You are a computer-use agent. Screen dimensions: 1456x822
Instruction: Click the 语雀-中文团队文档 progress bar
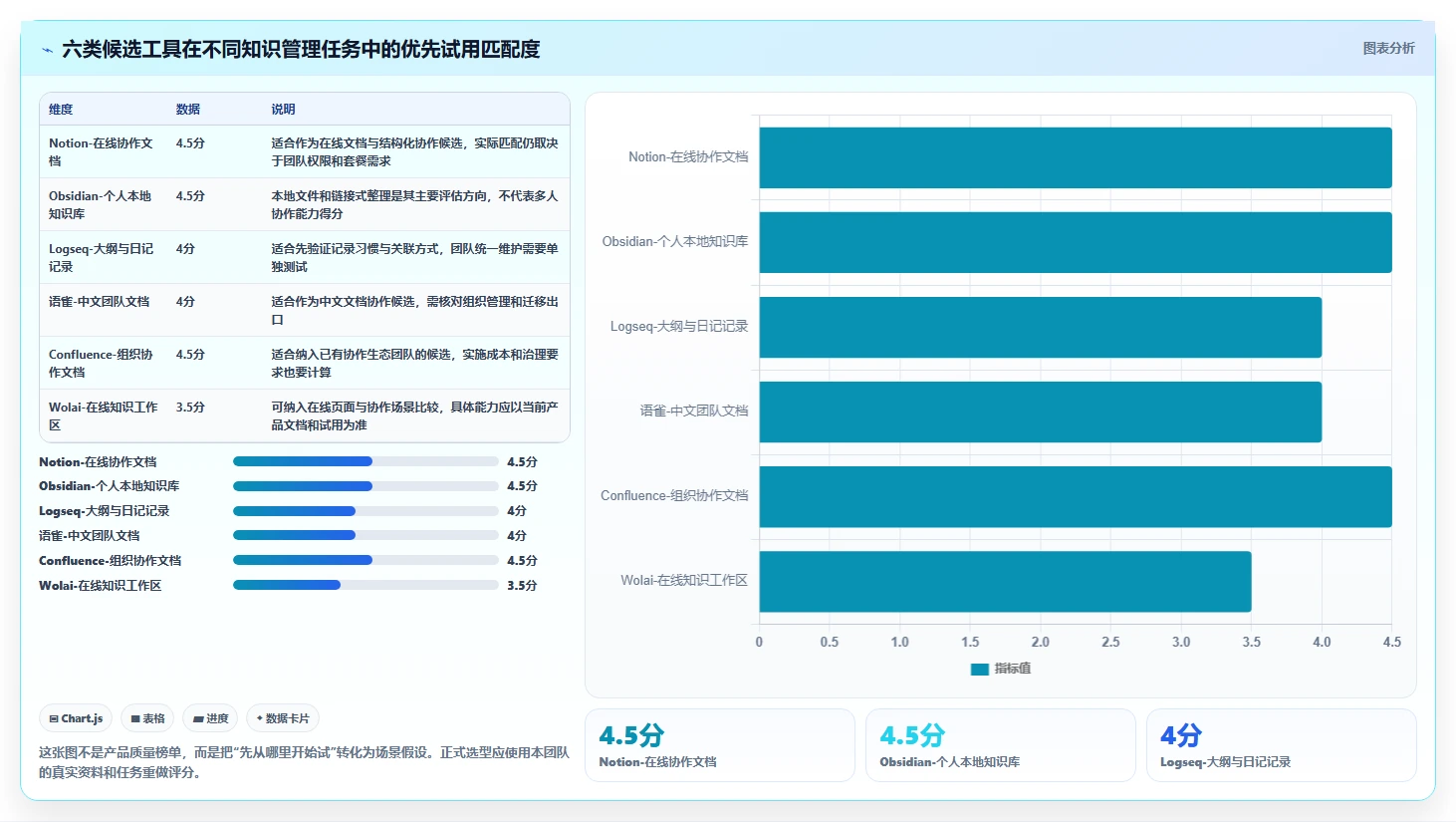point(365,535)
